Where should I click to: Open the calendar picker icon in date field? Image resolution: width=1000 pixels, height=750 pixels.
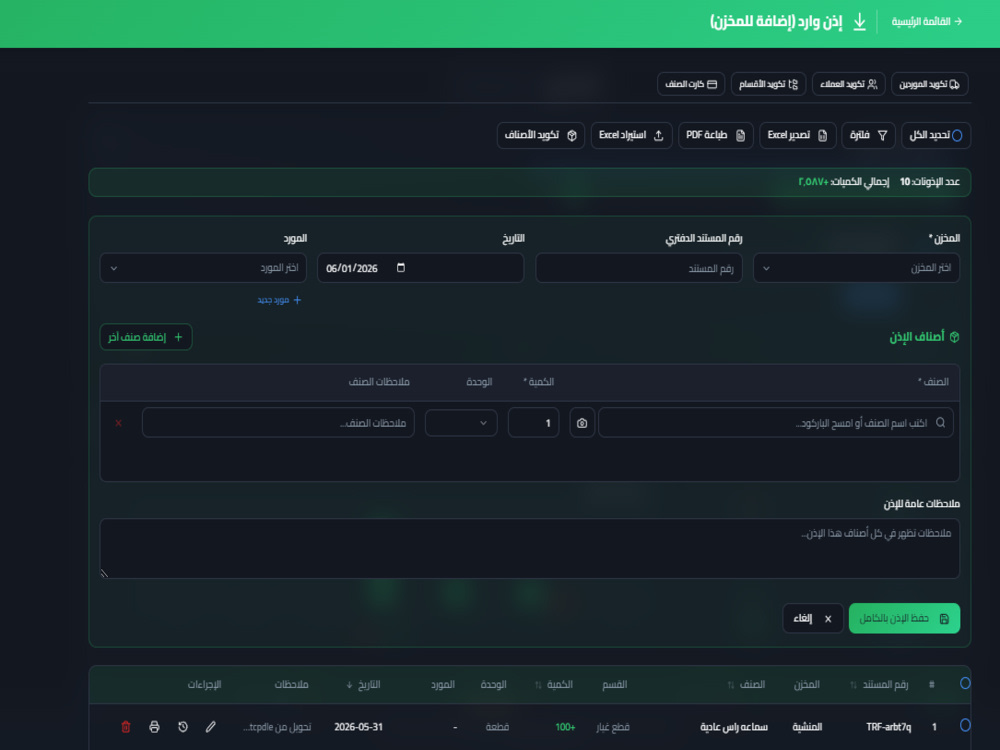coord(401,267)
